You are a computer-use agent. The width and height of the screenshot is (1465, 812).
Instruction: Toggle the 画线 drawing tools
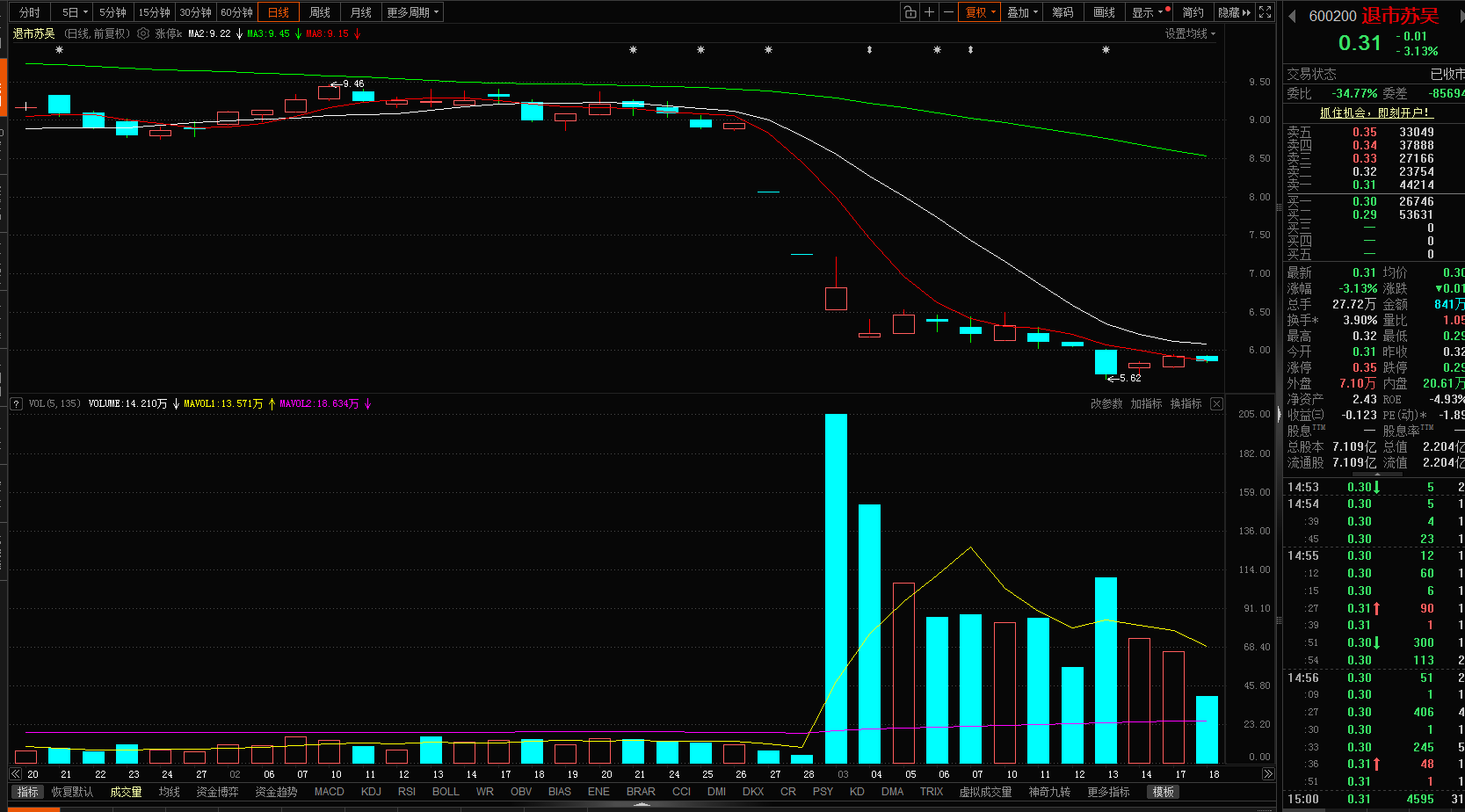click(1104, 12)
